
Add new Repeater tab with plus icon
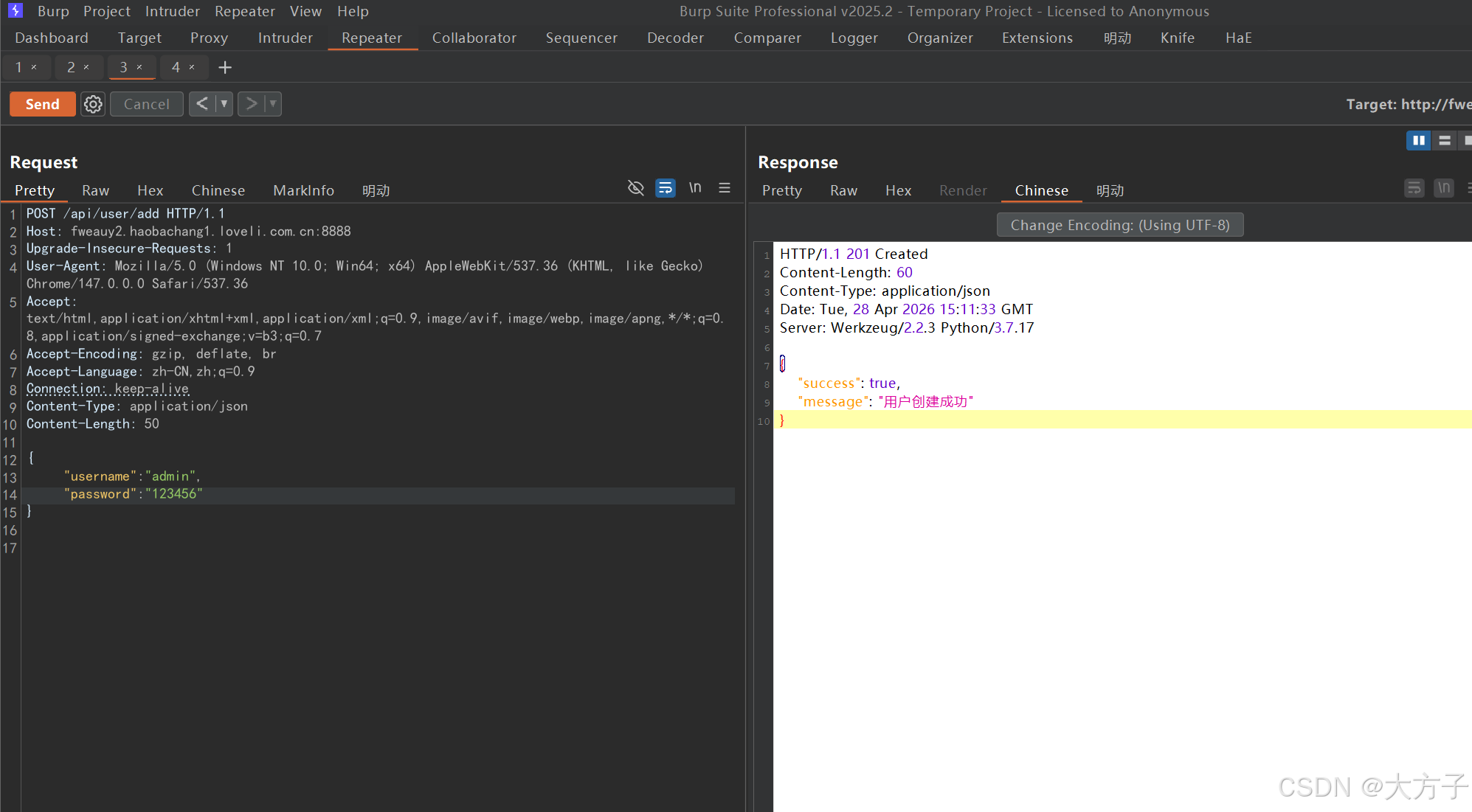point(225,67)
